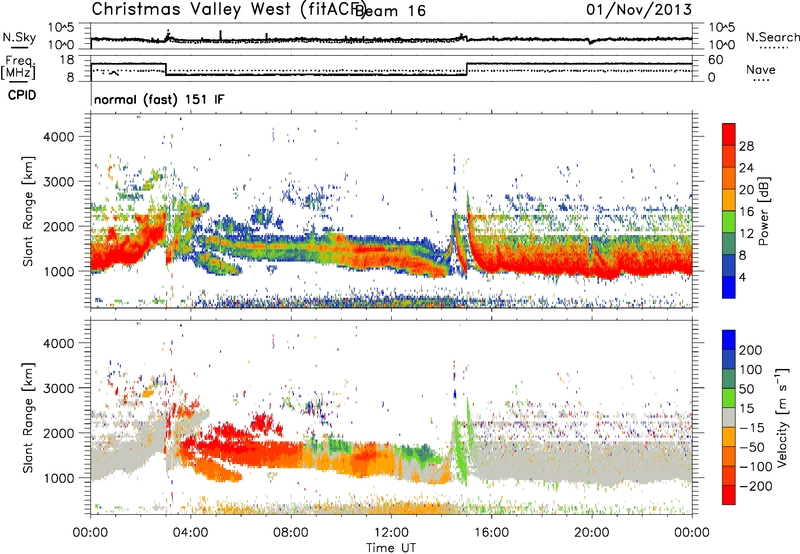The image size is (800, 554).
Task: Click the frequency step line near 15:00 UT
Action: pyautogui.click(x=466, y=69)
